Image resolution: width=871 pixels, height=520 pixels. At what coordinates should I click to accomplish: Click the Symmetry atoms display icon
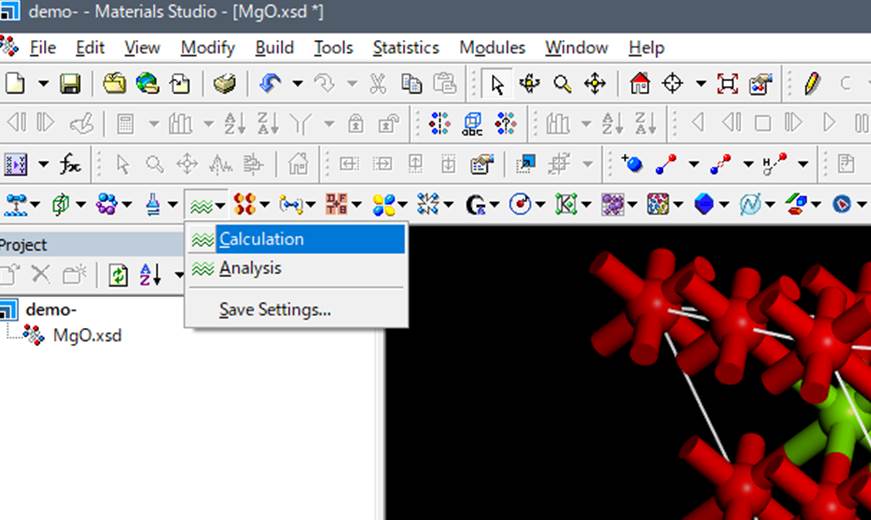[439, 123]
